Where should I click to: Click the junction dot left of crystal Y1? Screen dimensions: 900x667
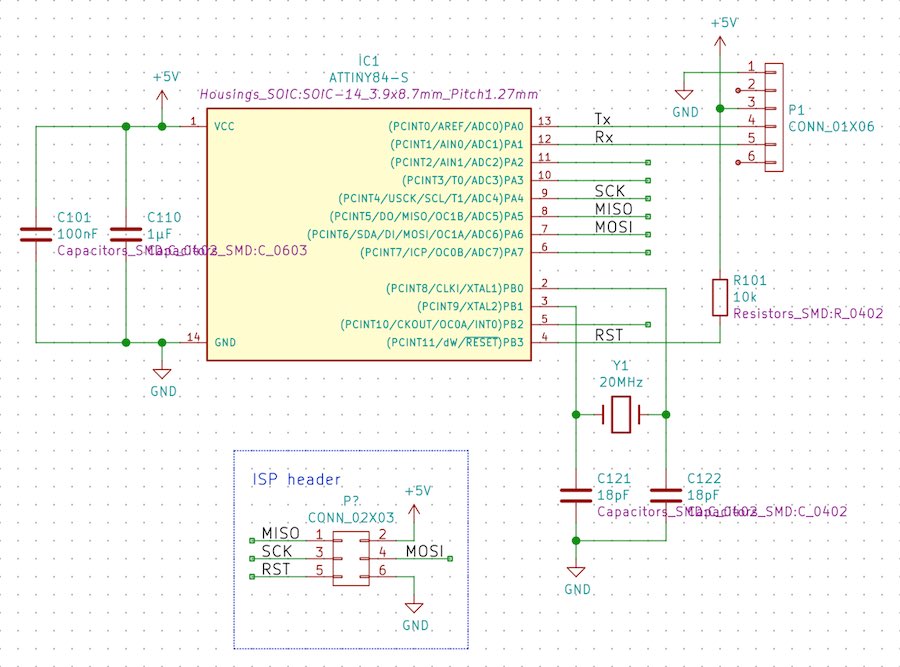pyautogui.click(x=576, y=414)
